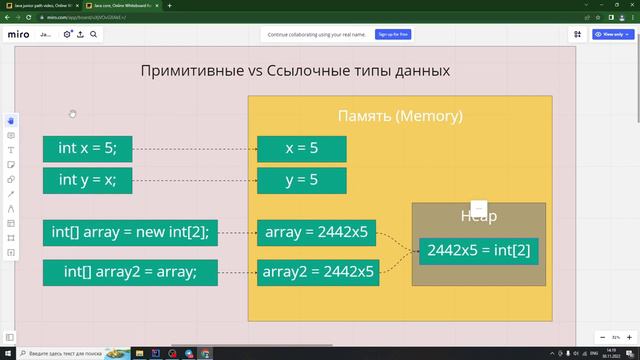Click the 'Примитивные vs Ссылочные типы данных' title
Image resolution: width=640 pixels, height=360 pixels.
[x=295, y=71]
